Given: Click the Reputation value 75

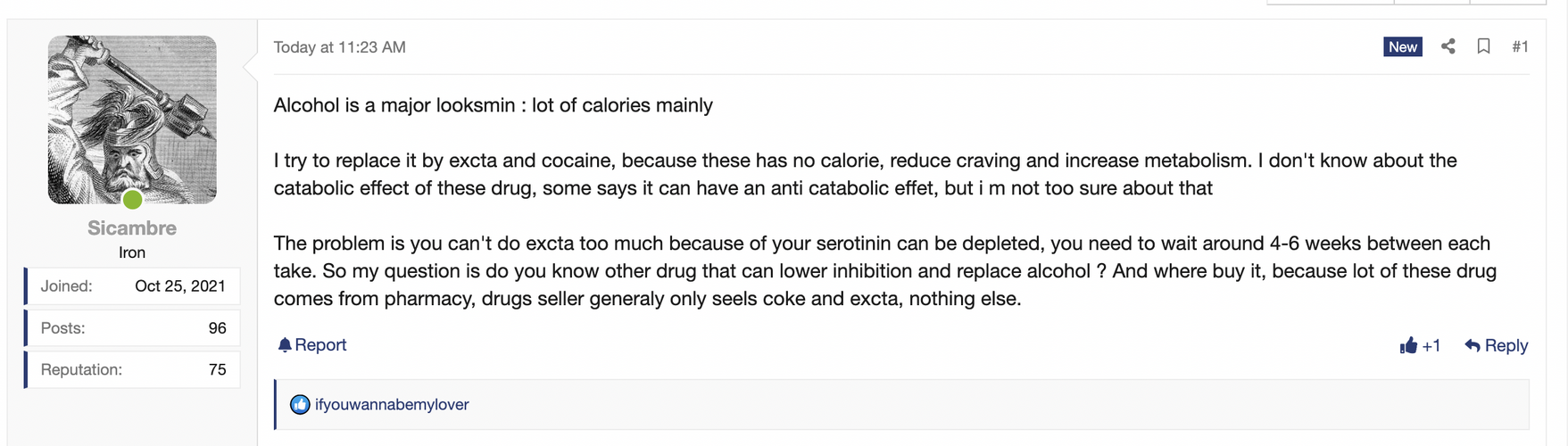Looking at the screenshot, I should coord(217,369).
